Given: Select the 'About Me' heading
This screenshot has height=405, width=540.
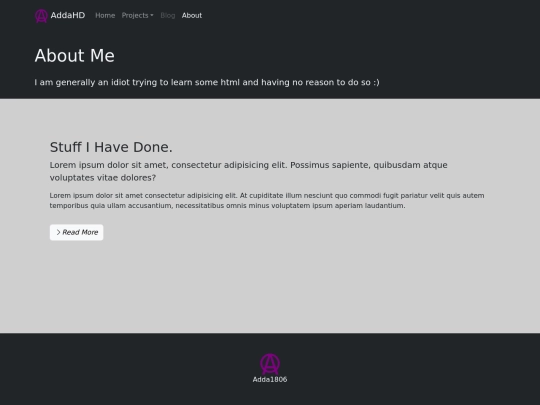Looking at the screenshot, I should pyautogui.click(x=74, y=55).
